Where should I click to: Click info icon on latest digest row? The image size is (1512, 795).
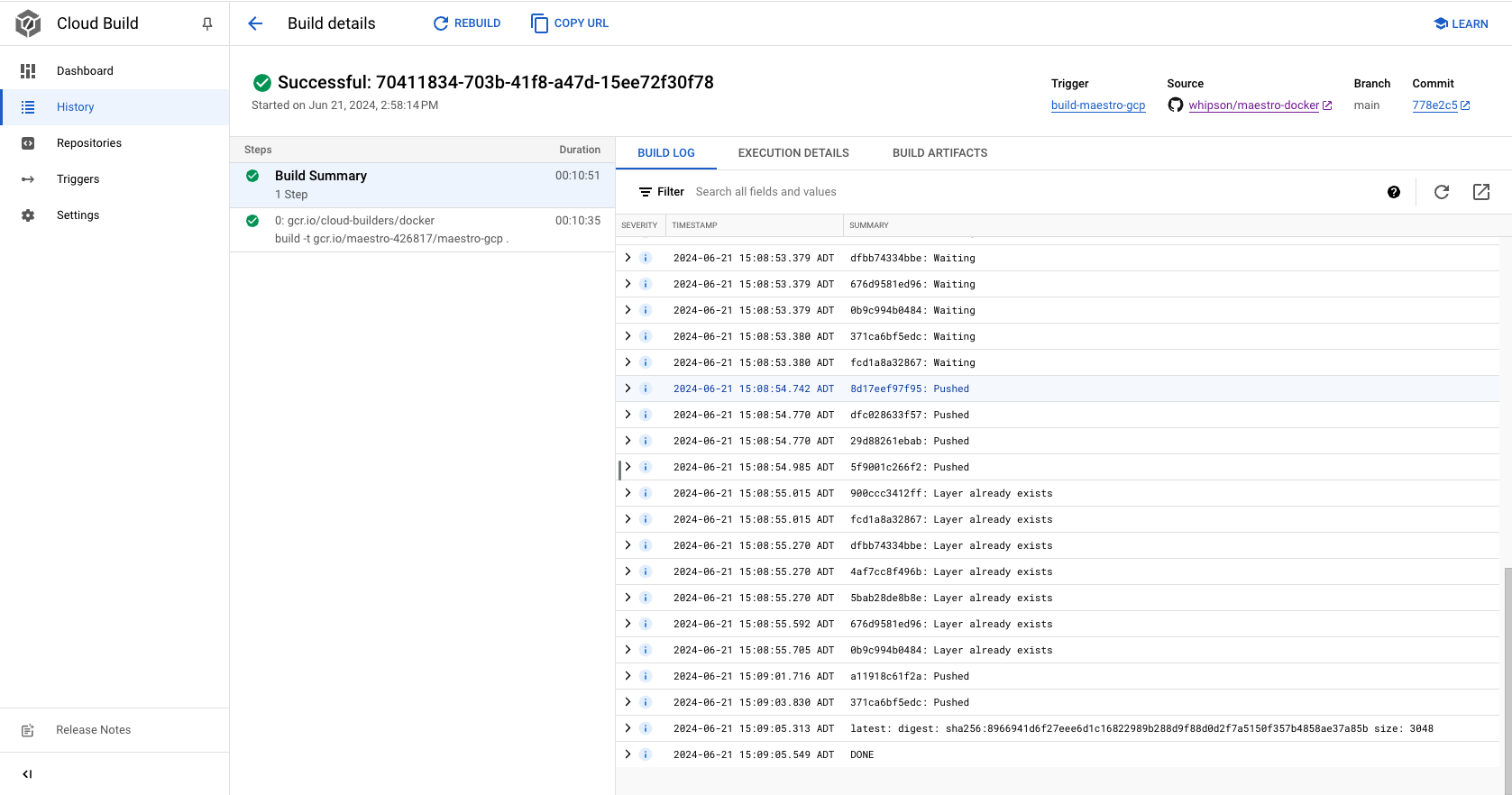(x=646, y=728)
